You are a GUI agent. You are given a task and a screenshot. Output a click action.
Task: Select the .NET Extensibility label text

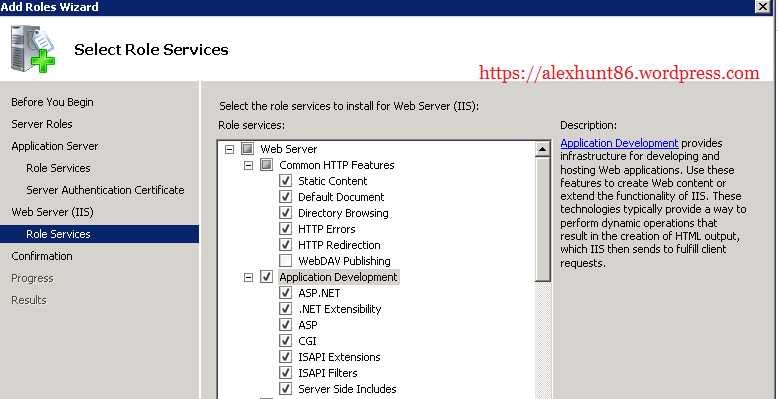(339, 309)
